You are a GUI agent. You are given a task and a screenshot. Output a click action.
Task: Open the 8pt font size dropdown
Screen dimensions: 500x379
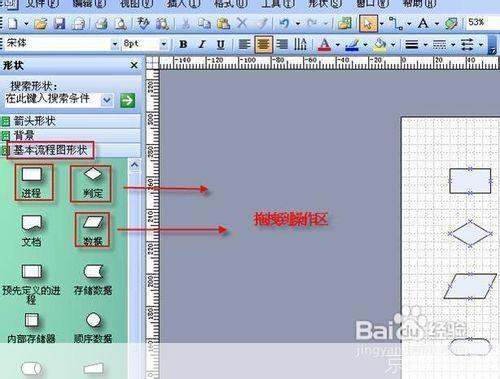tap(164, 44)
